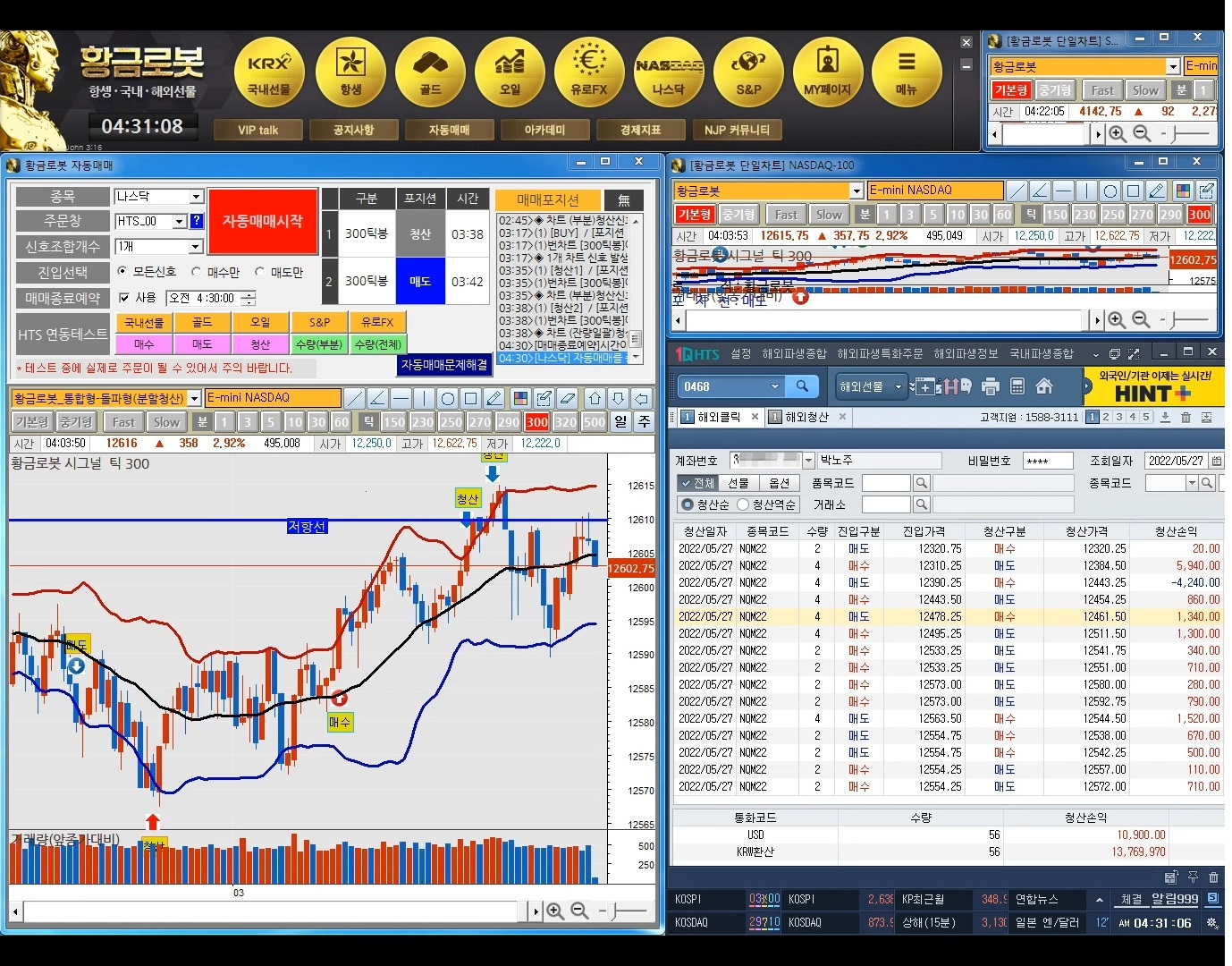Viewport: 1232px width, 966px height.
Task: Toggle the 선물 filter in HTS
Action: [x=738, y=483]
